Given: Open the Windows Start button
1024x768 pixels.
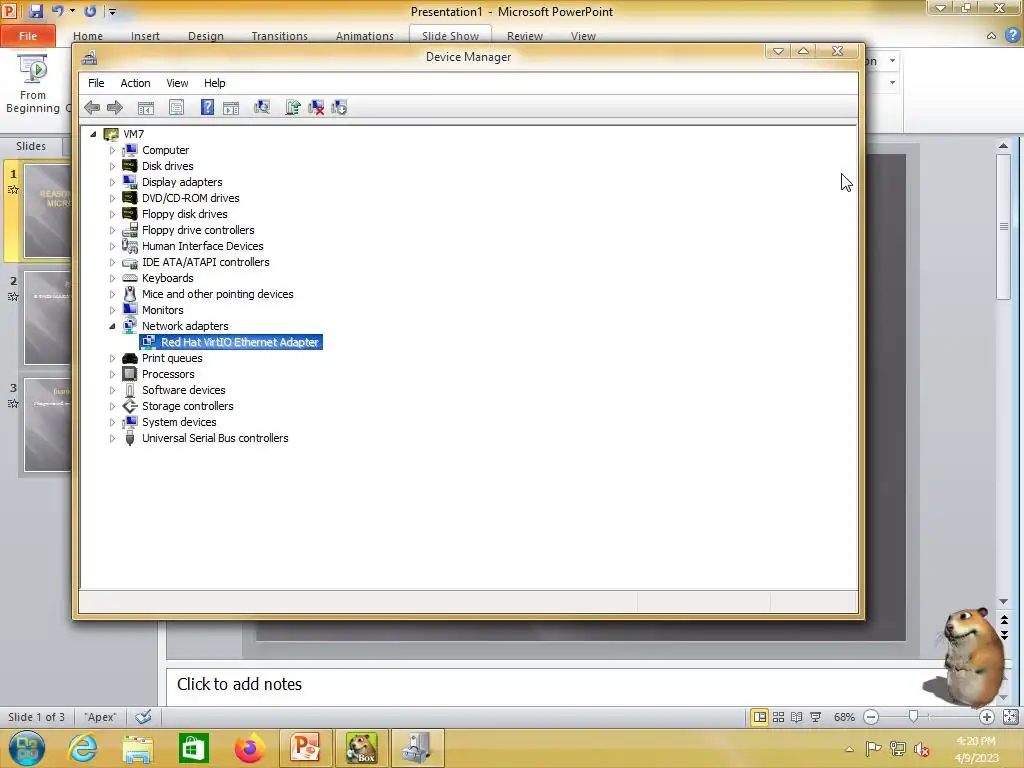Looking at the screenshot, I should (27, 748).
